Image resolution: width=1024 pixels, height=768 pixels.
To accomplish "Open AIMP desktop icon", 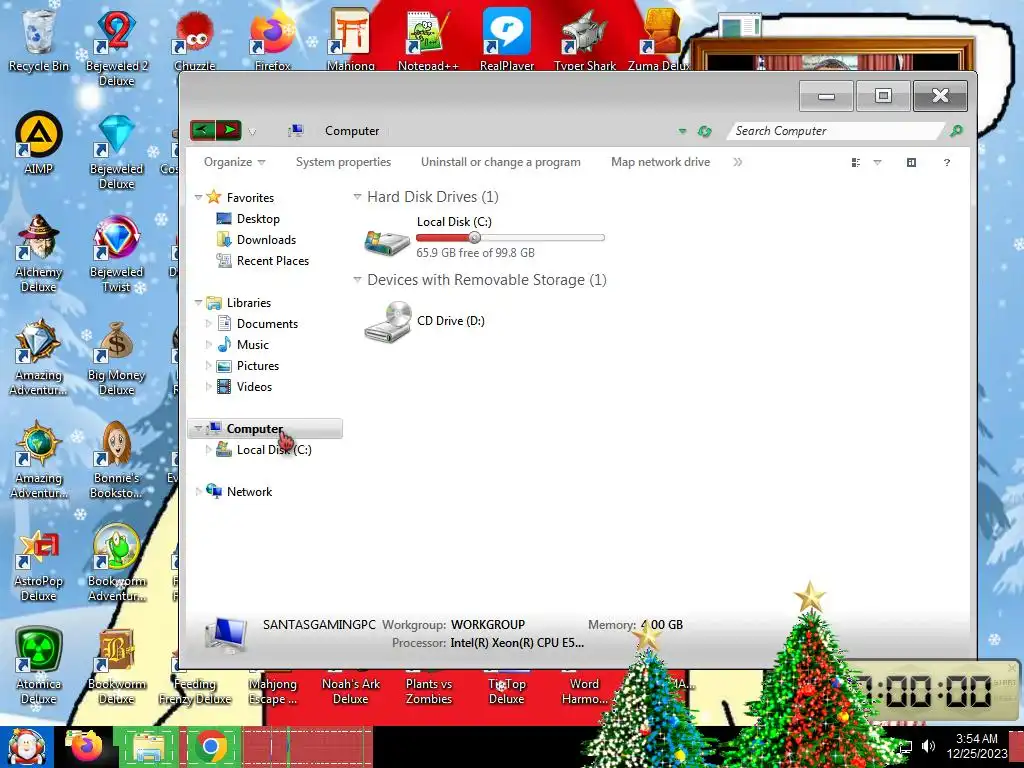I will (38, 142).
